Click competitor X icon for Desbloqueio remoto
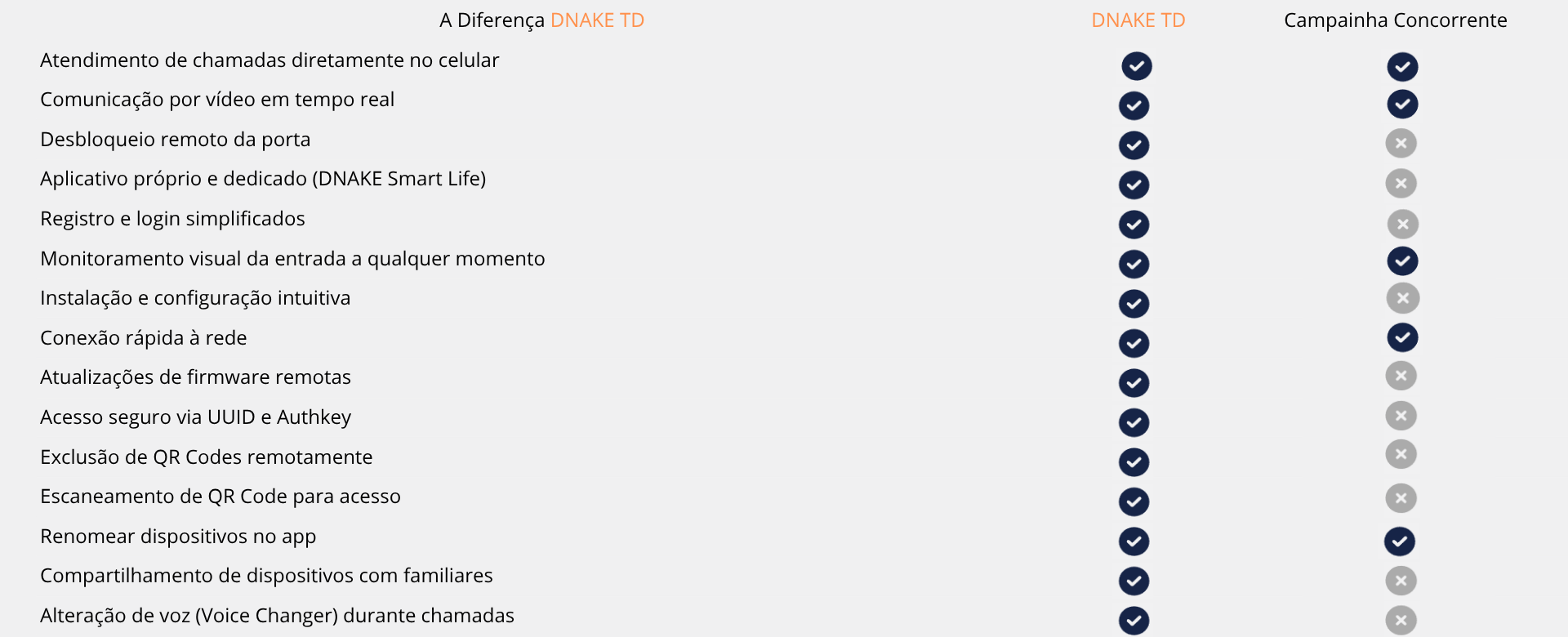The width and height of the screenshot is (1568, 637). click(x=1401, y=144)
